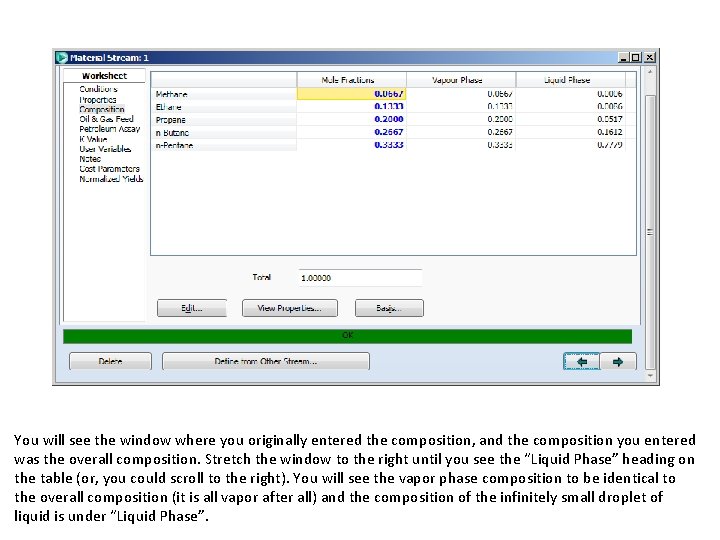The image size is (720, 540).
Task: Click the View Properties... button
Action: coord(290,308)
